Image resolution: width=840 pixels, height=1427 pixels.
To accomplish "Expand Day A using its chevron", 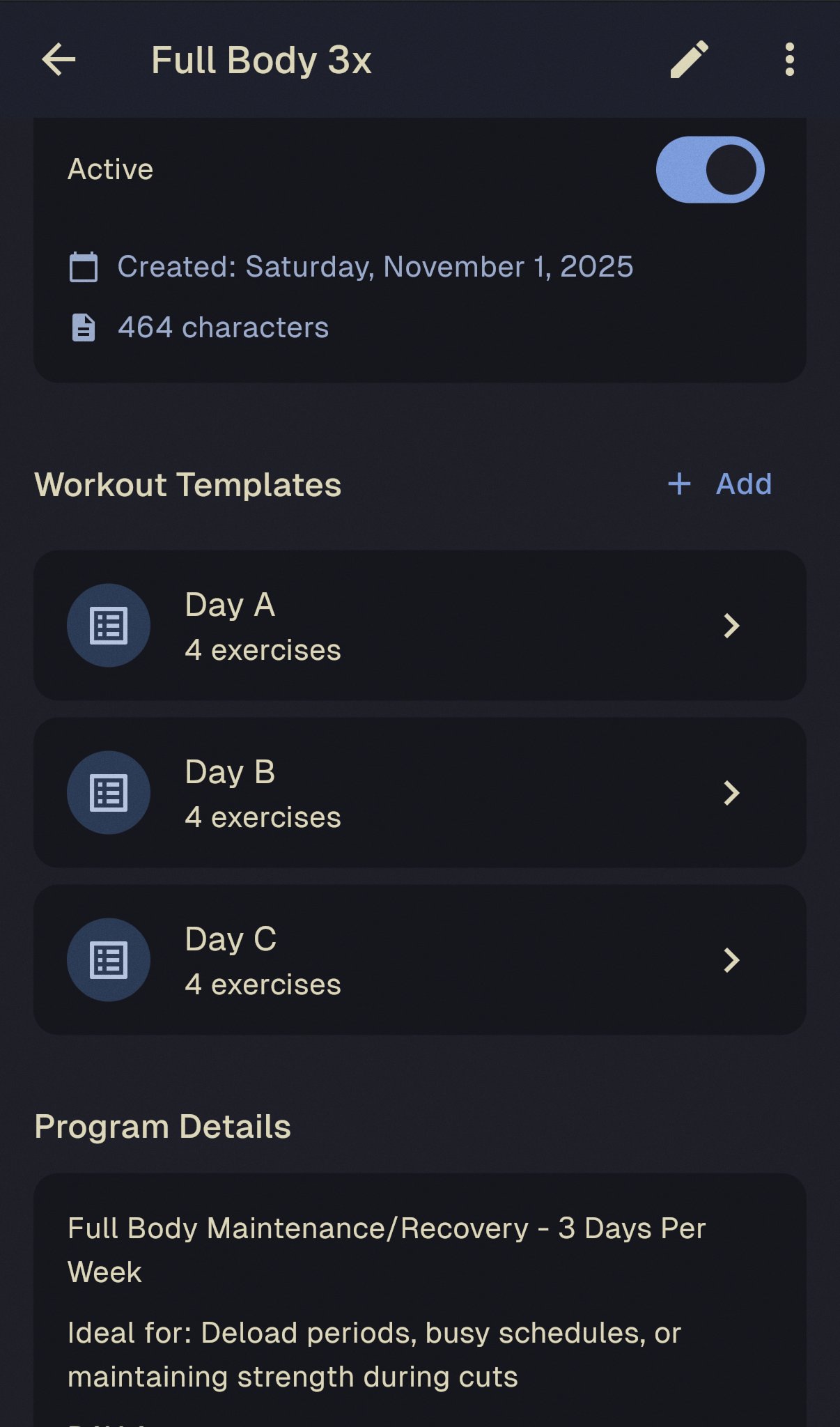I will coord(732,626).
